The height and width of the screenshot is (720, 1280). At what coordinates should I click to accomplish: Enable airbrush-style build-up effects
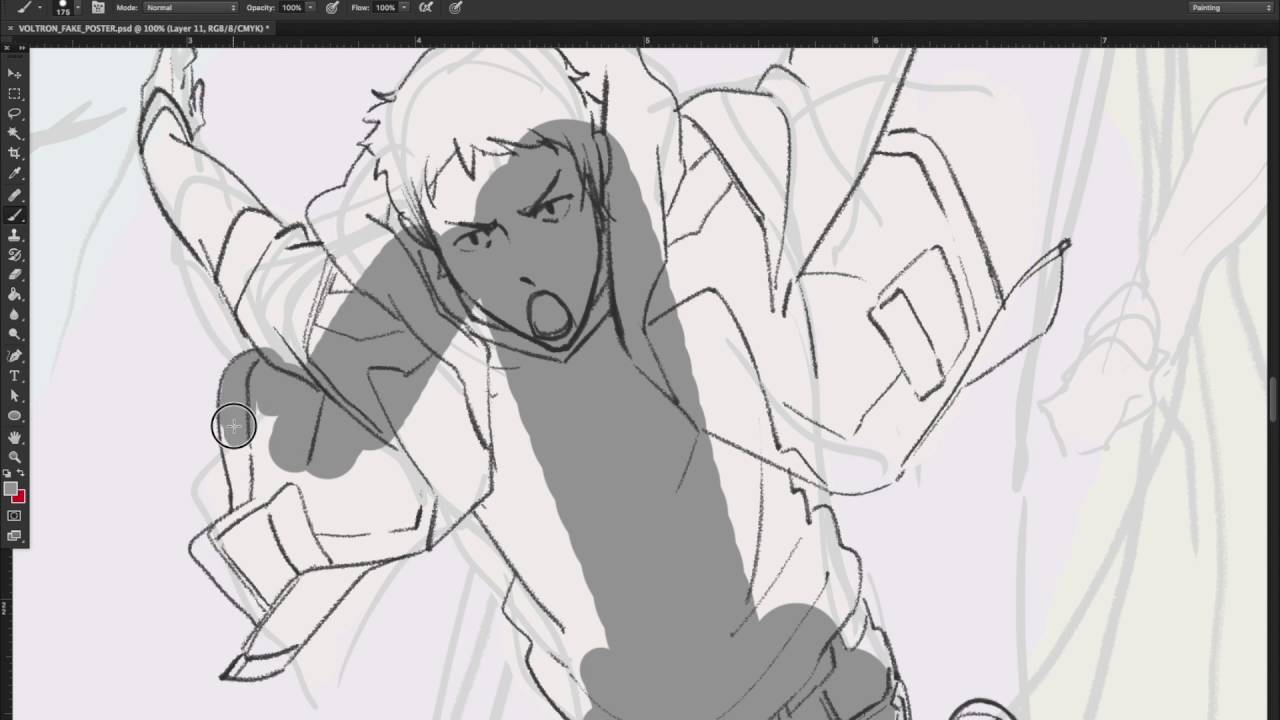(425, 7)
